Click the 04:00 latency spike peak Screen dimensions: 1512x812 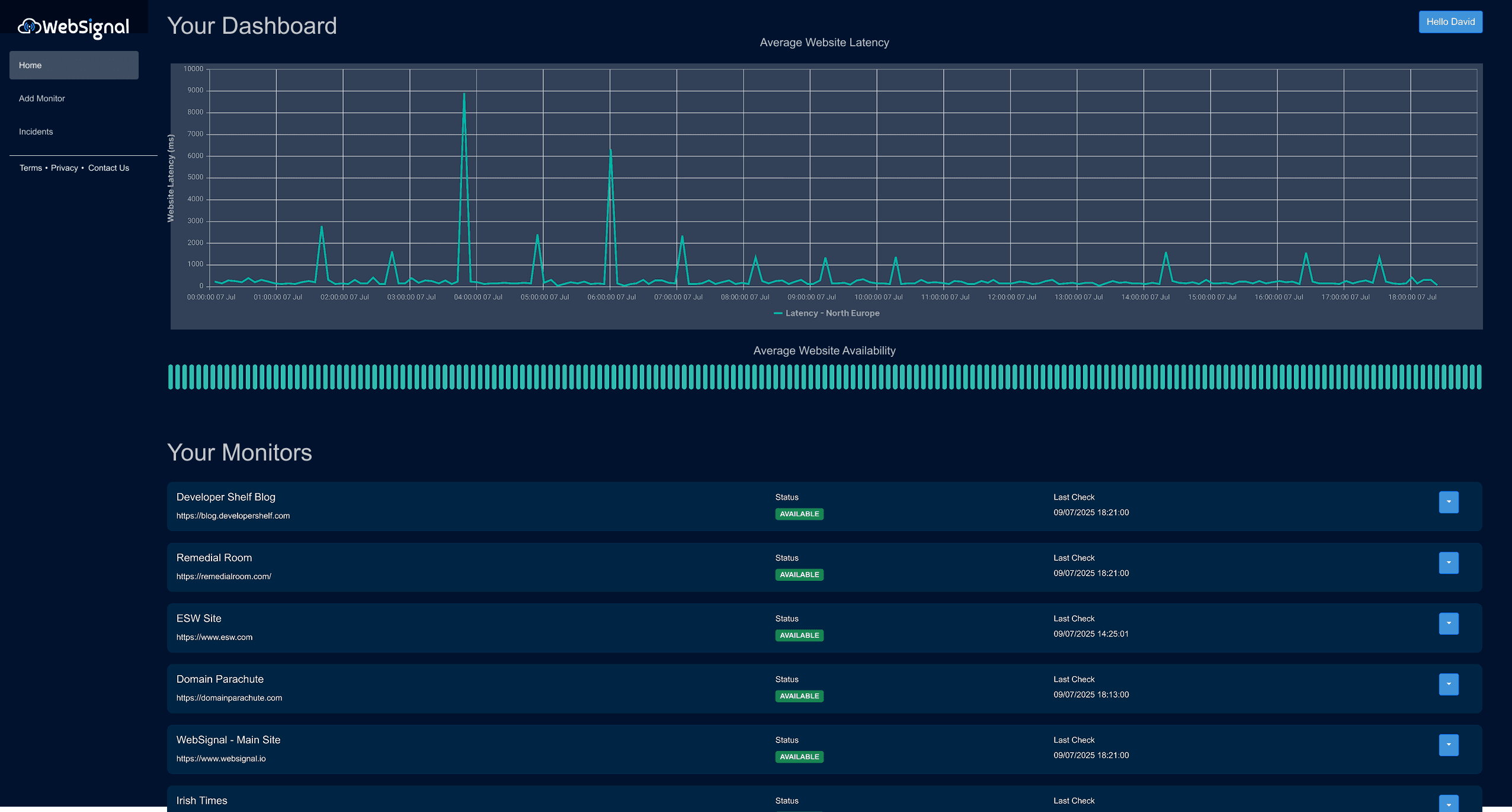[x=464, y=94]
